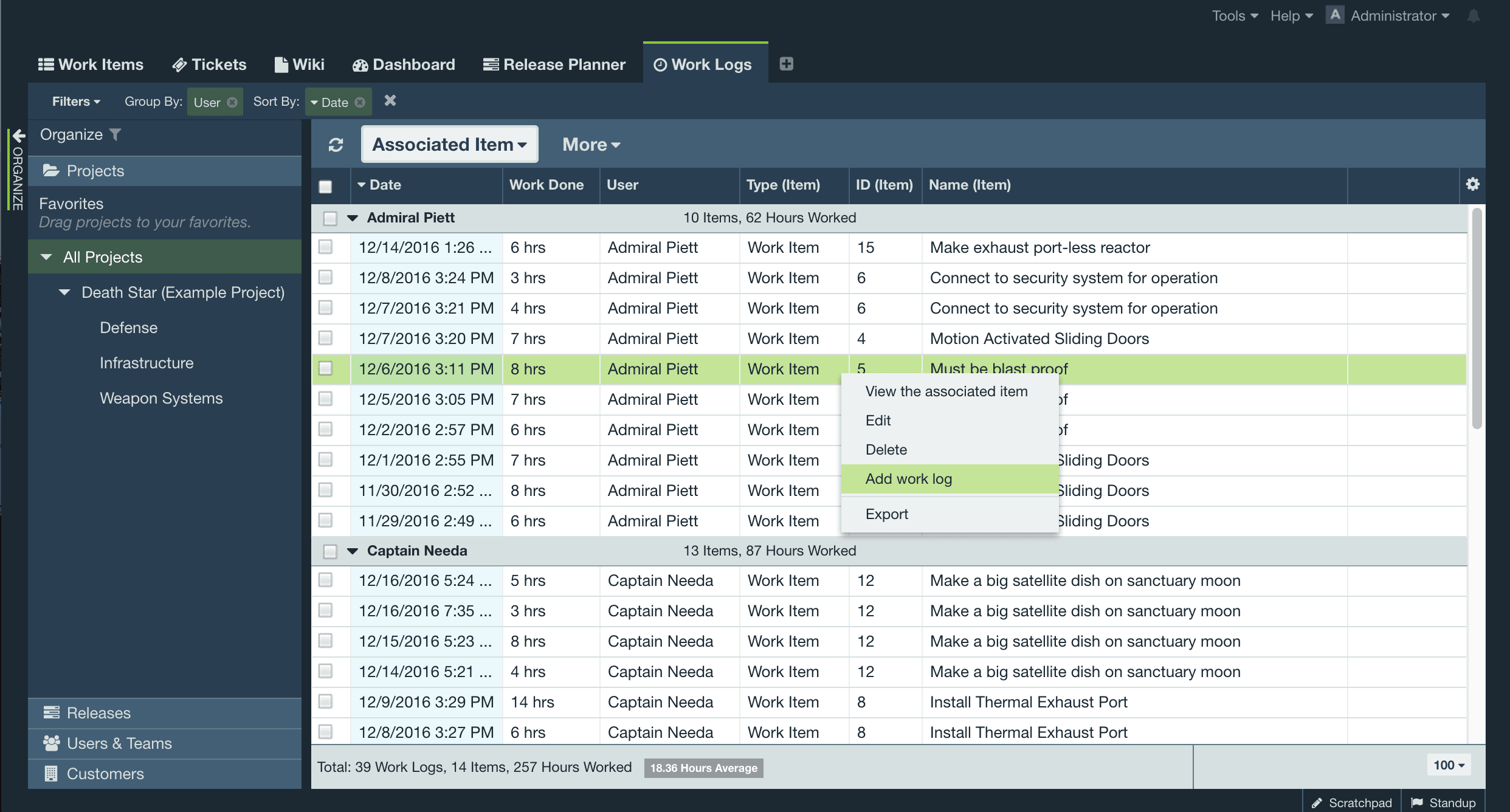Image resolution: width=1510 pixels, height=812 pixels.
Task: Open Users & Teams from the sidebar
Action: click(50, 743)
